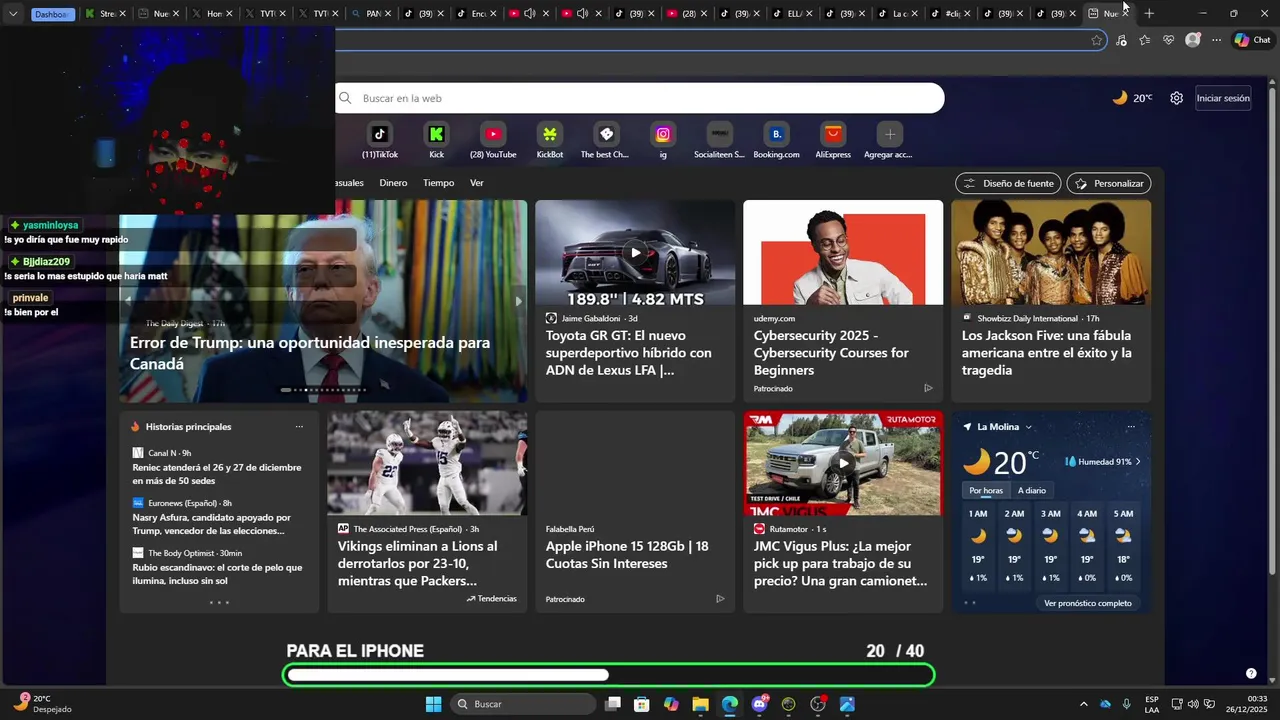Screen dimensions: 1280x720
Task: Select the 1 AM hourly forecast column
Action: pyautogui.click(x=978, y=547)
